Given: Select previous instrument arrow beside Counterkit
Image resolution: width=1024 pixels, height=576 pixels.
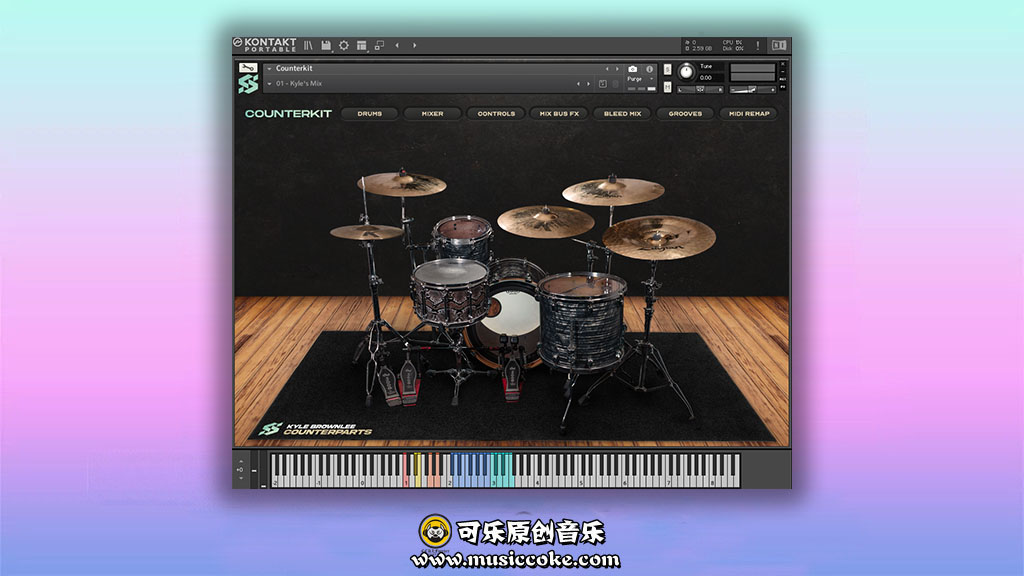Looking at the screenshot, I should 607,69.
